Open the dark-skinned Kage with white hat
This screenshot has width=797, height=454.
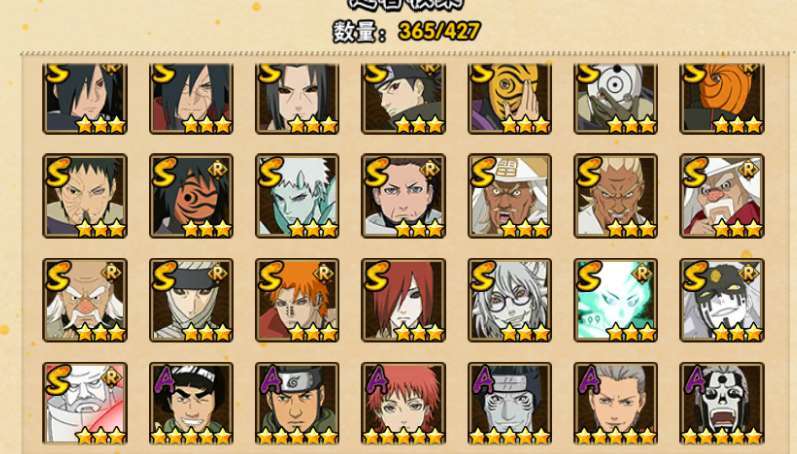510,196
